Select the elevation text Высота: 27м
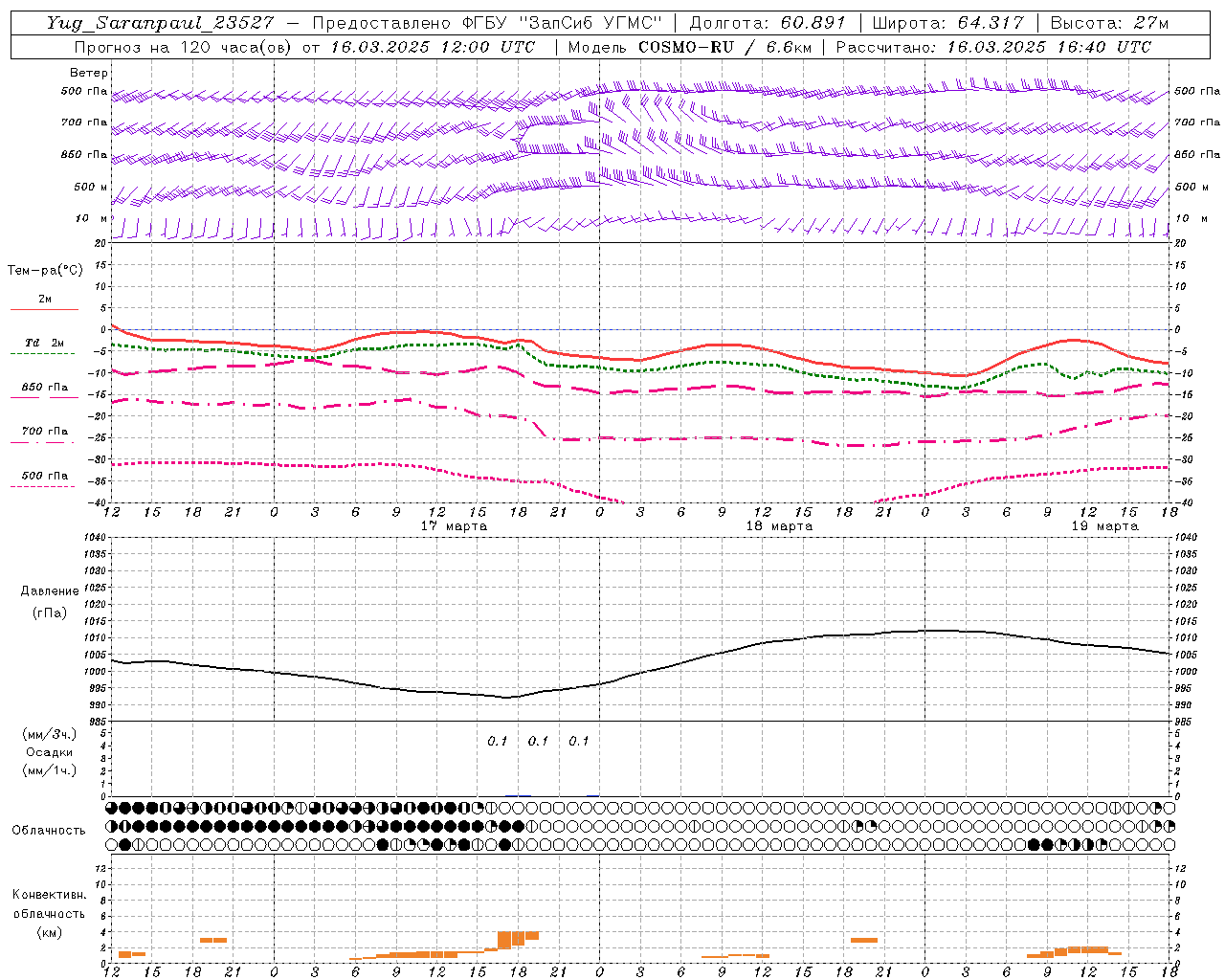The width and height of the screenshot is (1225, 980). (x=1109, y=23)
